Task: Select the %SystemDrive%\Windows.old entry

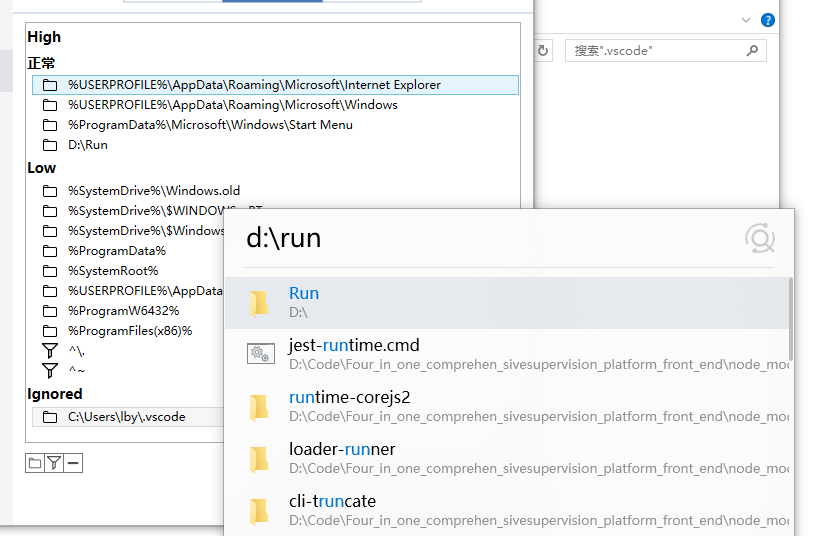Action: point(154,191)
